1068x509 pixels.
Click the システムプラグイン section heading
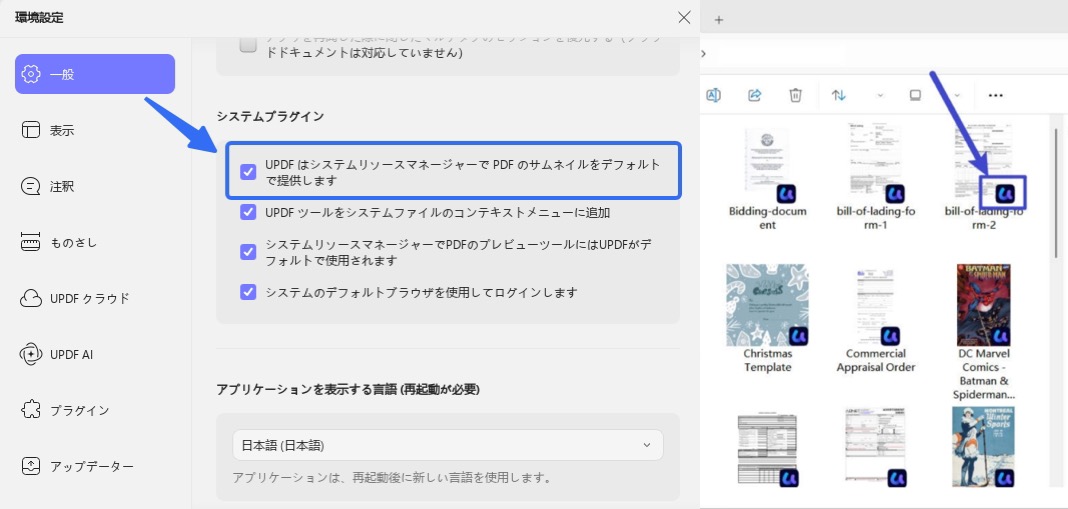[270, 117]
